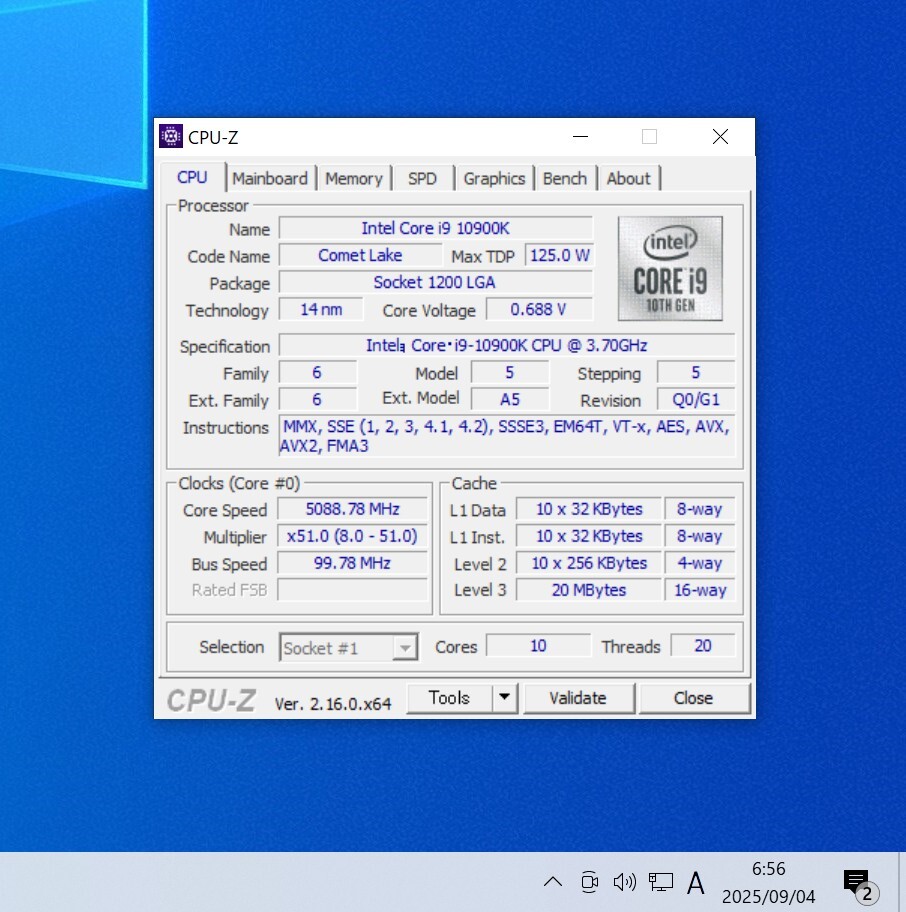This screenshot has width=906, height=912.
Task: Open the notification center icon
Action: click(858, 883)
